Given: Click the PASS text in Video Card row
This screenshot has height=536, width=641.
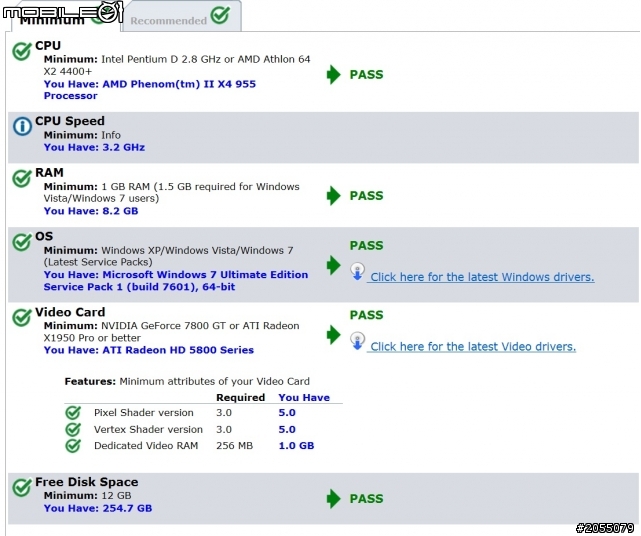Looking at the screenshot, I should coord(366,315).
